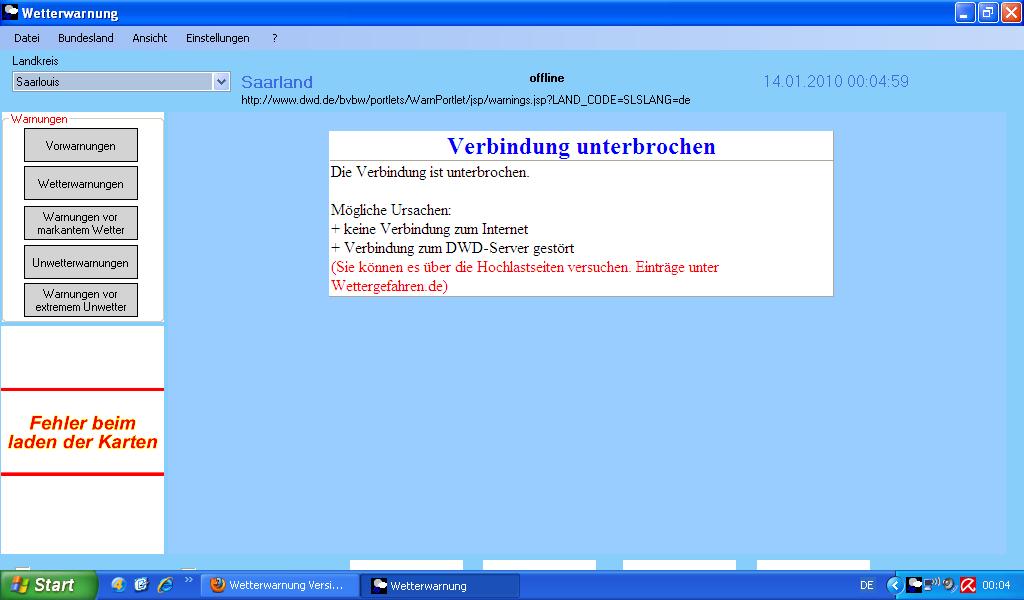Open the ? help menu
The height and width of the screenshot is (600, 1024).
(274, 38)
